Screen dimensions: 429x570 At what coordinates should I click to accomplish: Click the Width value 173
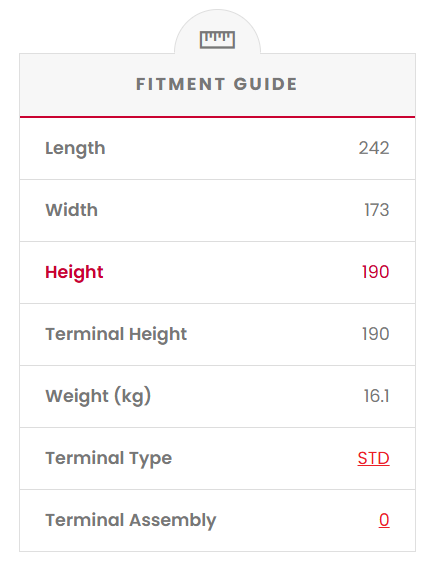tap(377, 210)
